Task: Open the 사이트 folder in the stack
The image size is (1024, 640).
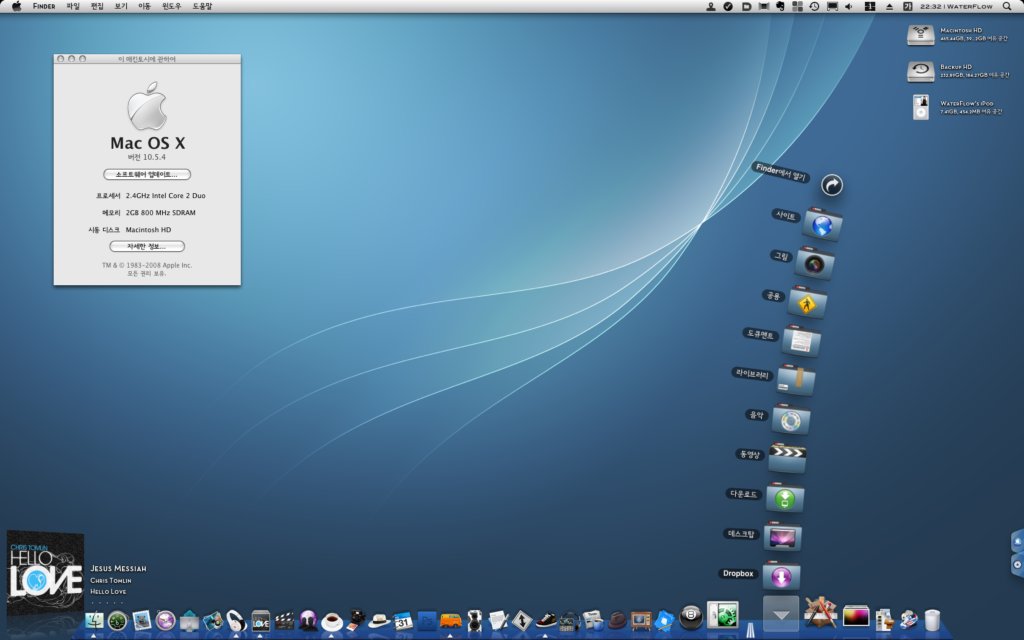Action: tap(822, 225)
